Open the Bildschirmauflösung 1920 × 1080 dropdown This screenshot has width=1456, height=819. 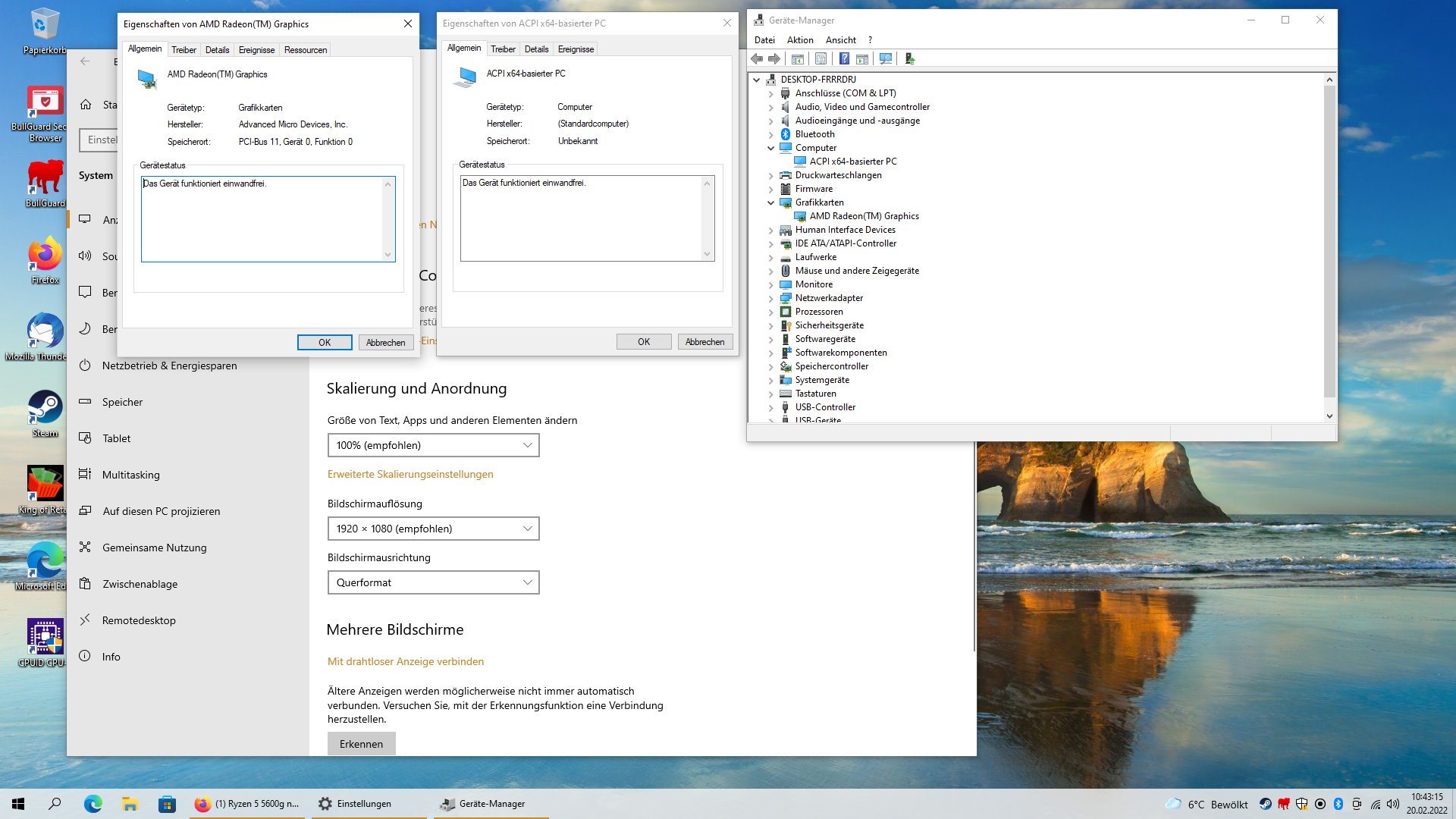tap(433, 529)
